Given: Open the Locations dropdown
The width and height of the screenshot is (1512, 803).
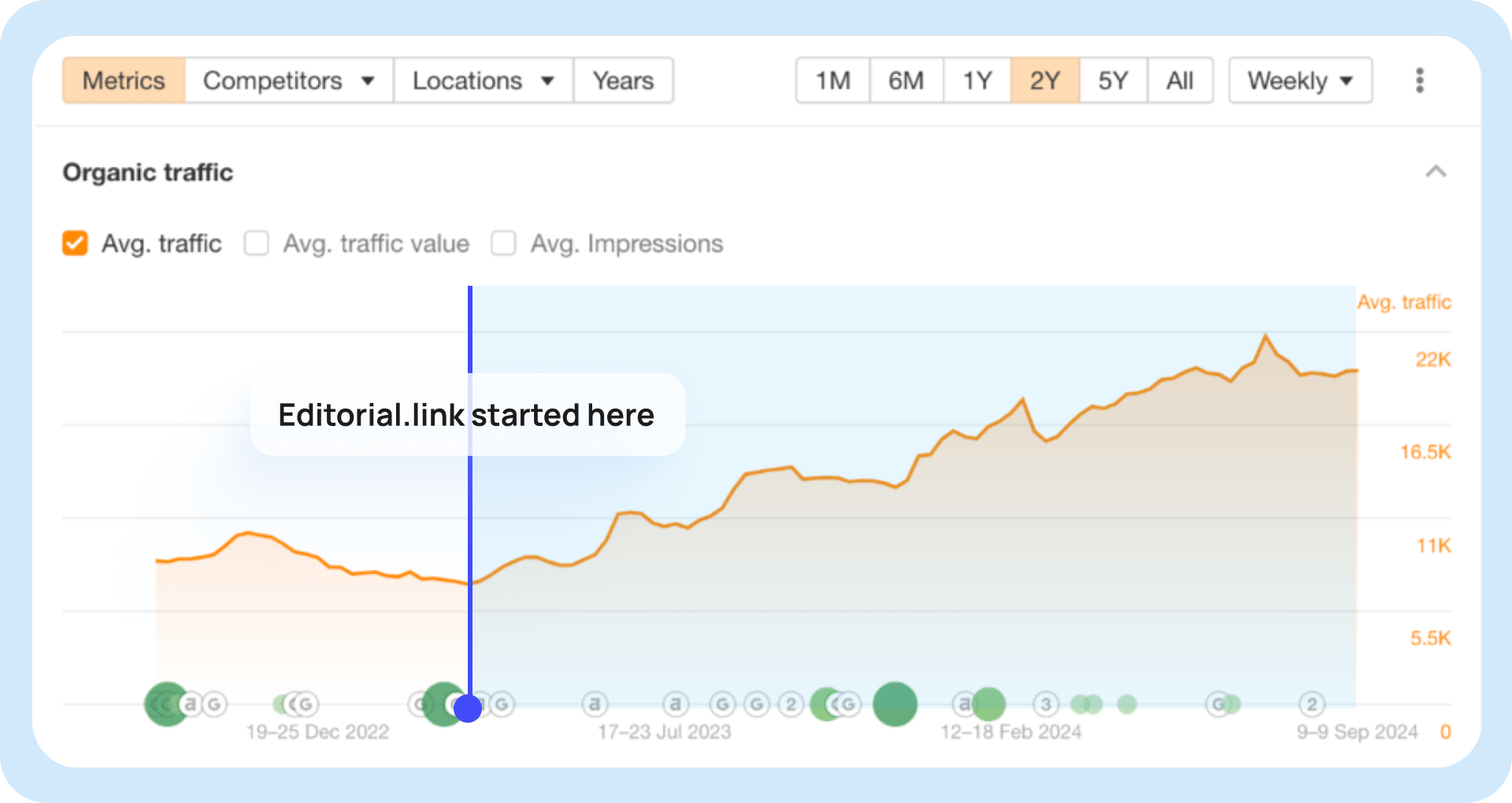Looking at the screenshot, I should pos(484,80).
